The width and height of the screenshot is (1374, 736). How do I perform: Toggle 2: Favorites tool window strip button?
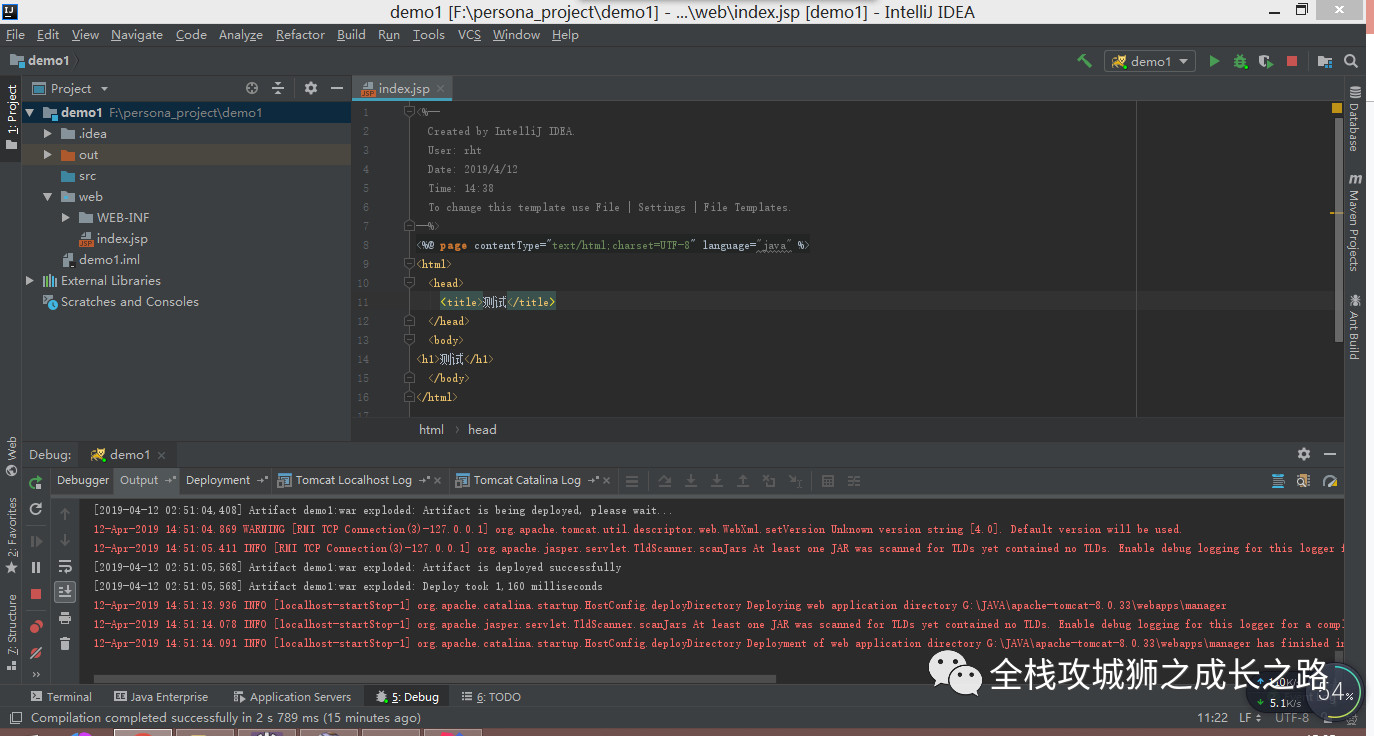point(11,535)
